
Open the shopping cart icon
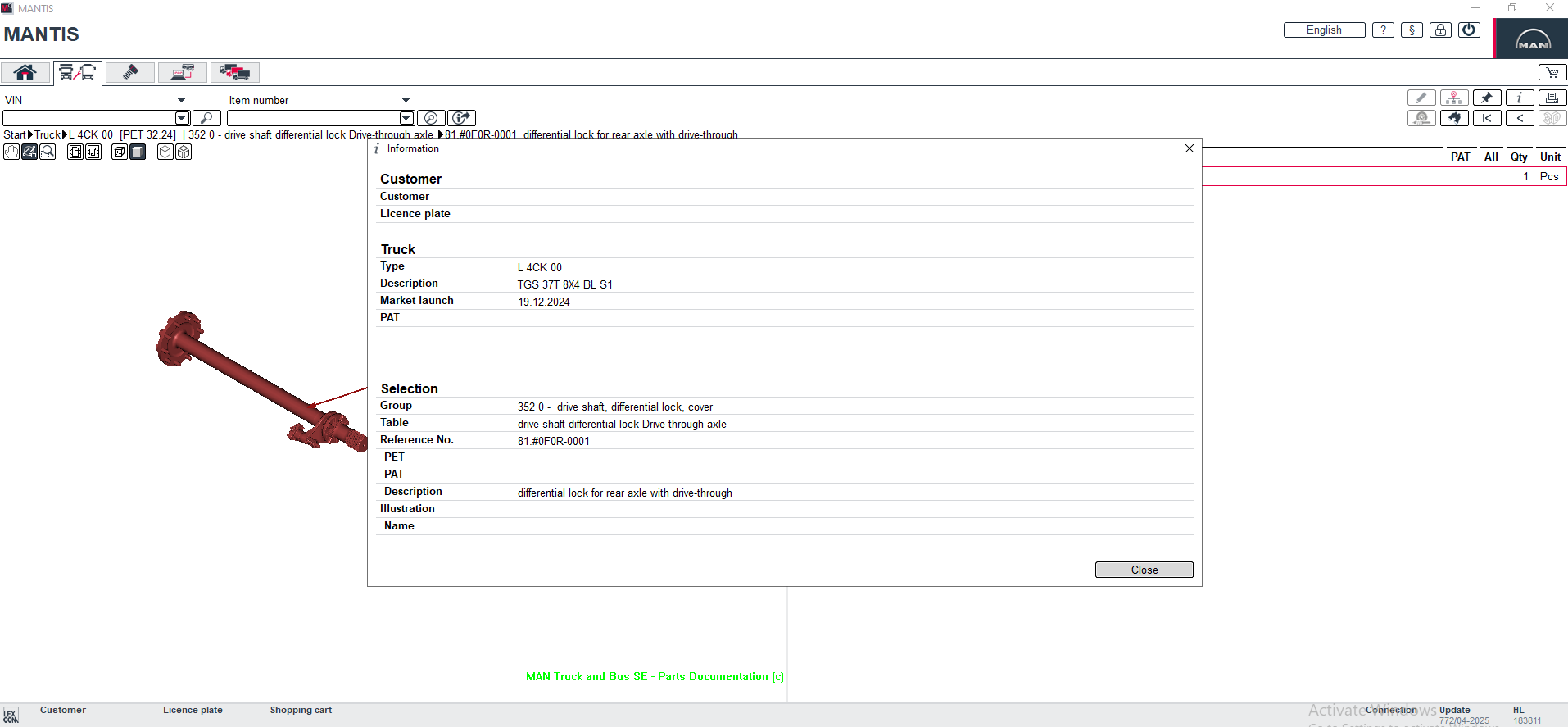pyautogui.click(x=1552, y=72)
